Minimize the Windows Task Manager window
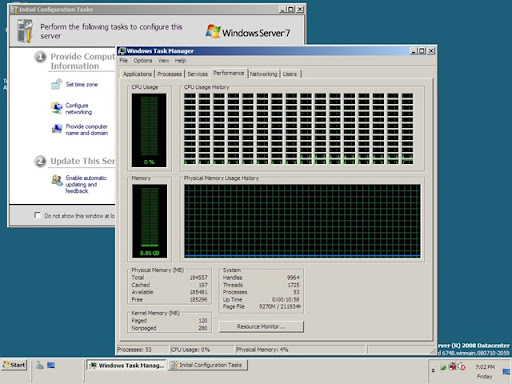512x384 pixels. point(414,51)
